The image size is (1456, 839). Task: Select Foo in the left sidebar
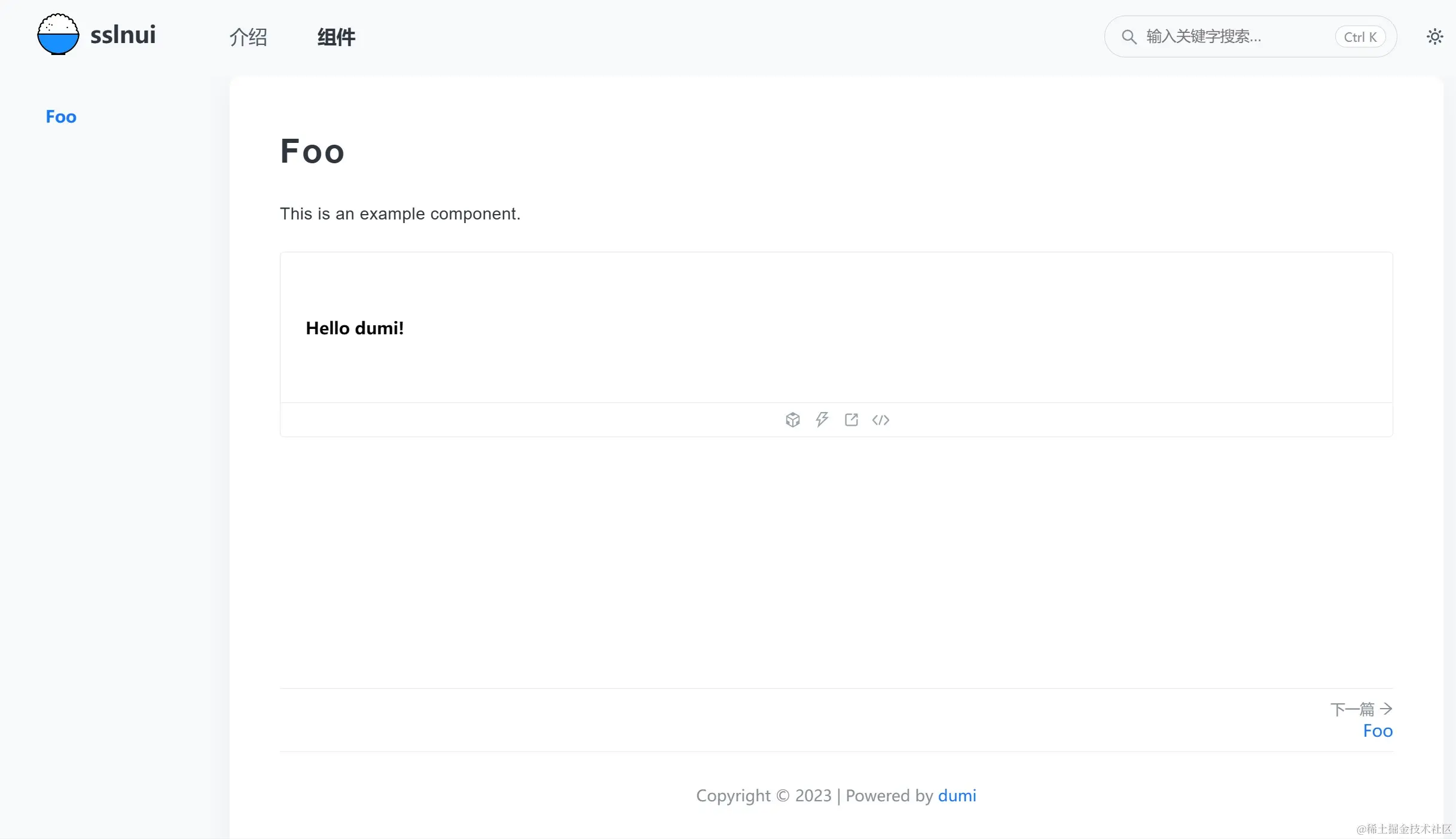click(61, 117)
